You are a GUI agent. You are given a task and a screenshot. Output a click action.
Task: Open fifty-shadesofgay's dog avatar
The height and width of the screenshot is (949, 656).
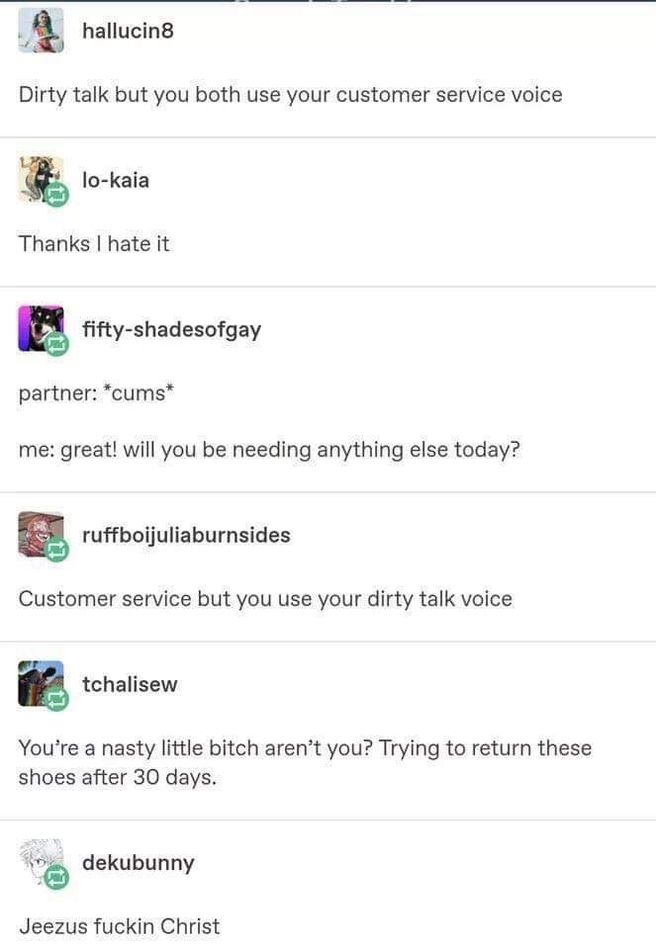(41, 329)
